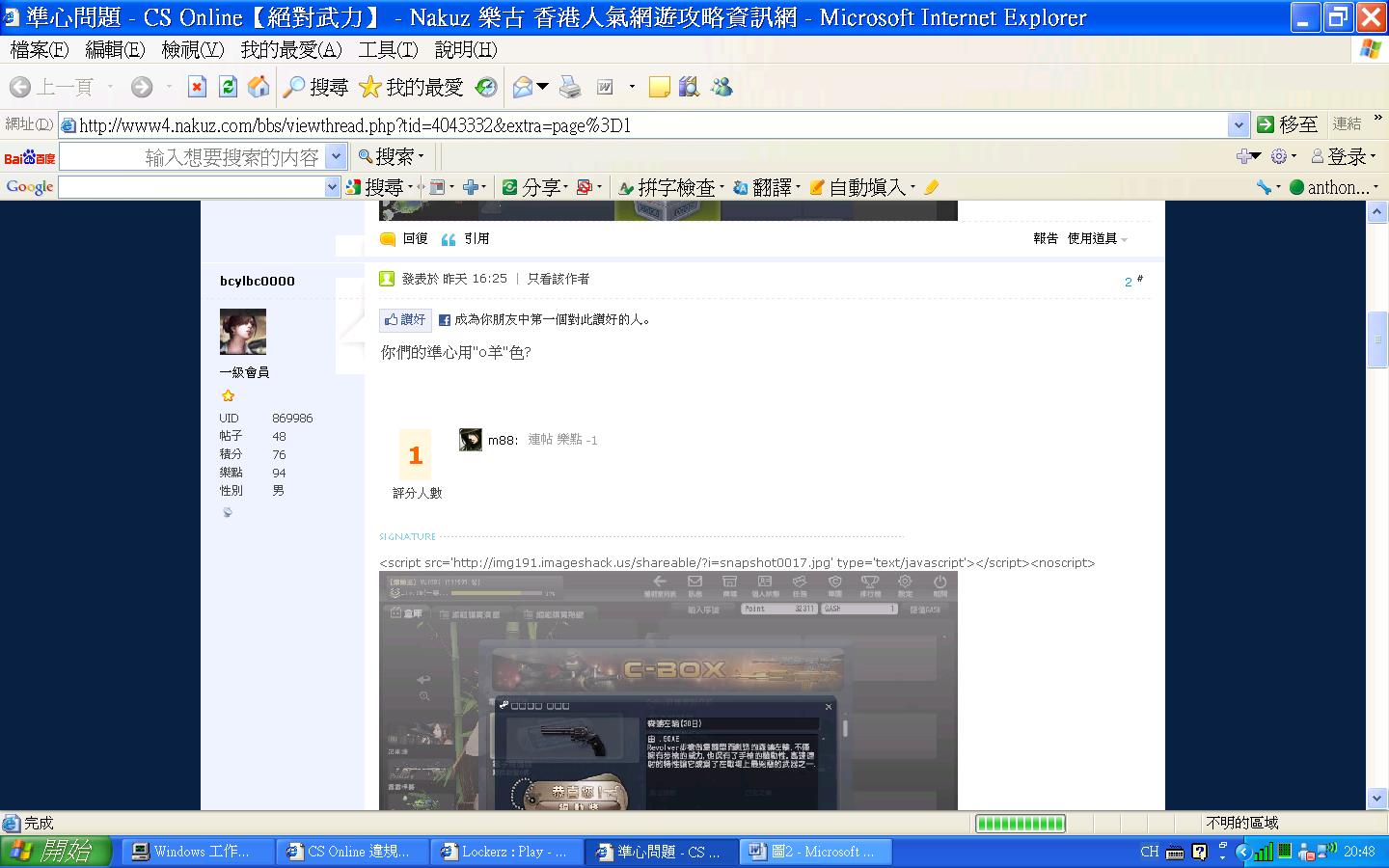Switch to 圖2 - Microsoft Word taskbar window

[x=815, y=852]
